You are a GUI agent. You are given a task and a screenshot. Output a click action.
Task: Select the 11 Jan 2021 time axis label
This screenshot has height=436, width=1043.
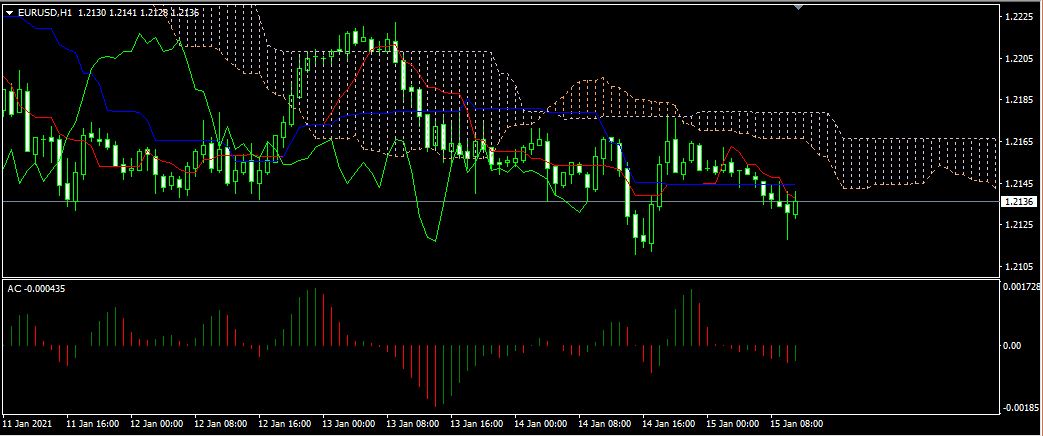[27, 424]
